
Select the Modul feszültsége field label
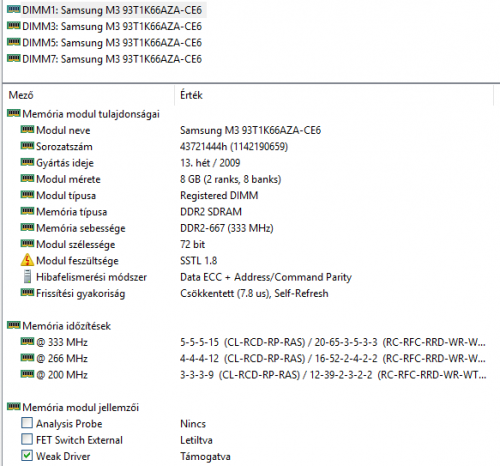(77, 261)
